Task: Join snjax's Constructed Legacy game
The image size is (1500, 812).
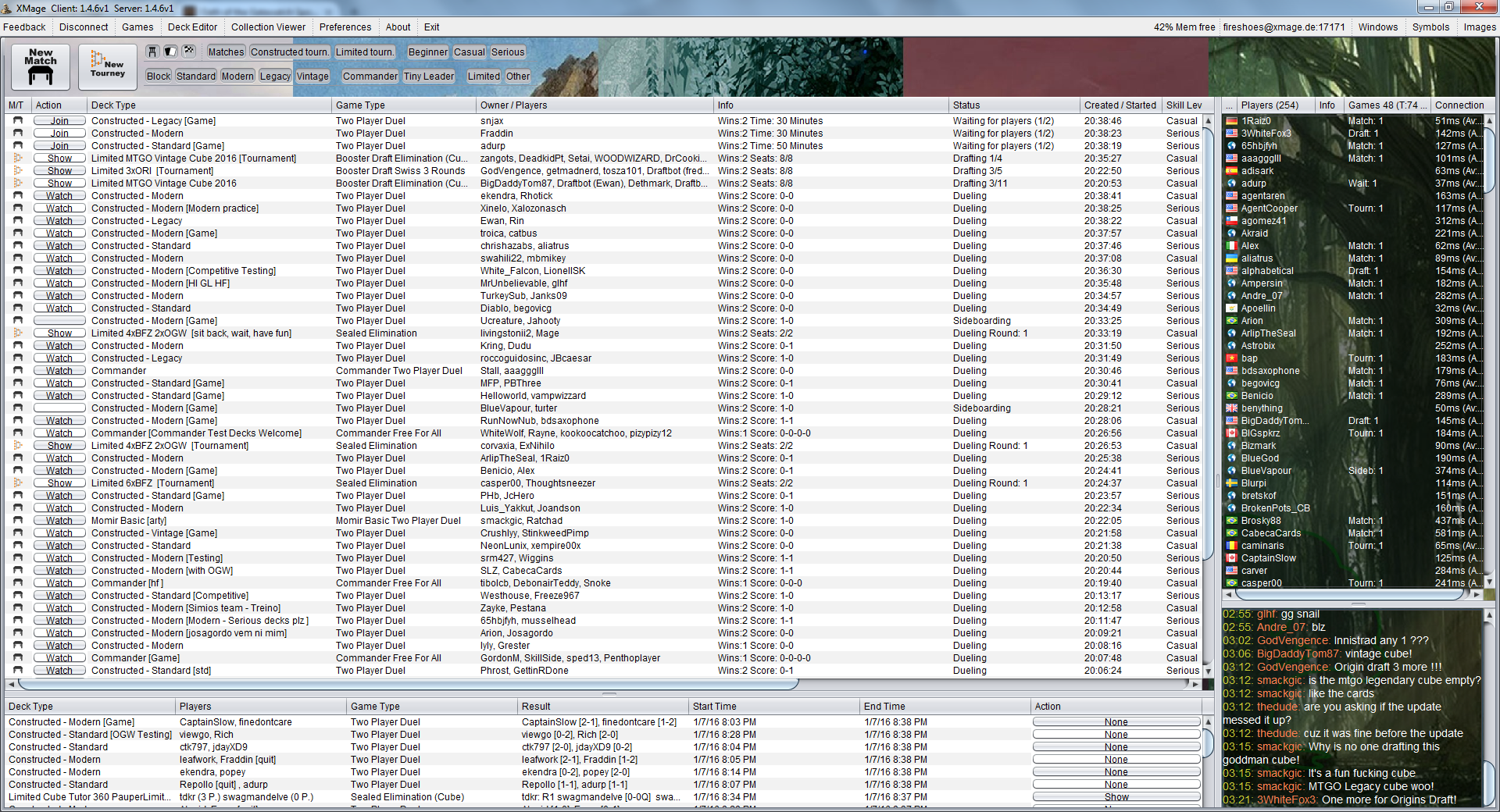Action: 59,121
